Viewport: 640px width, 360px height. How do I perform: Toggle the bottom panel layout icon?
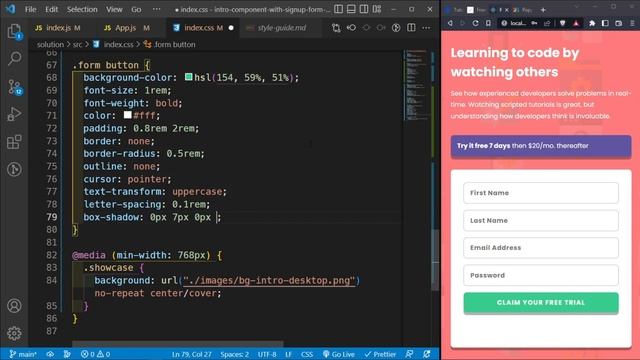click(x=351, y=9)
